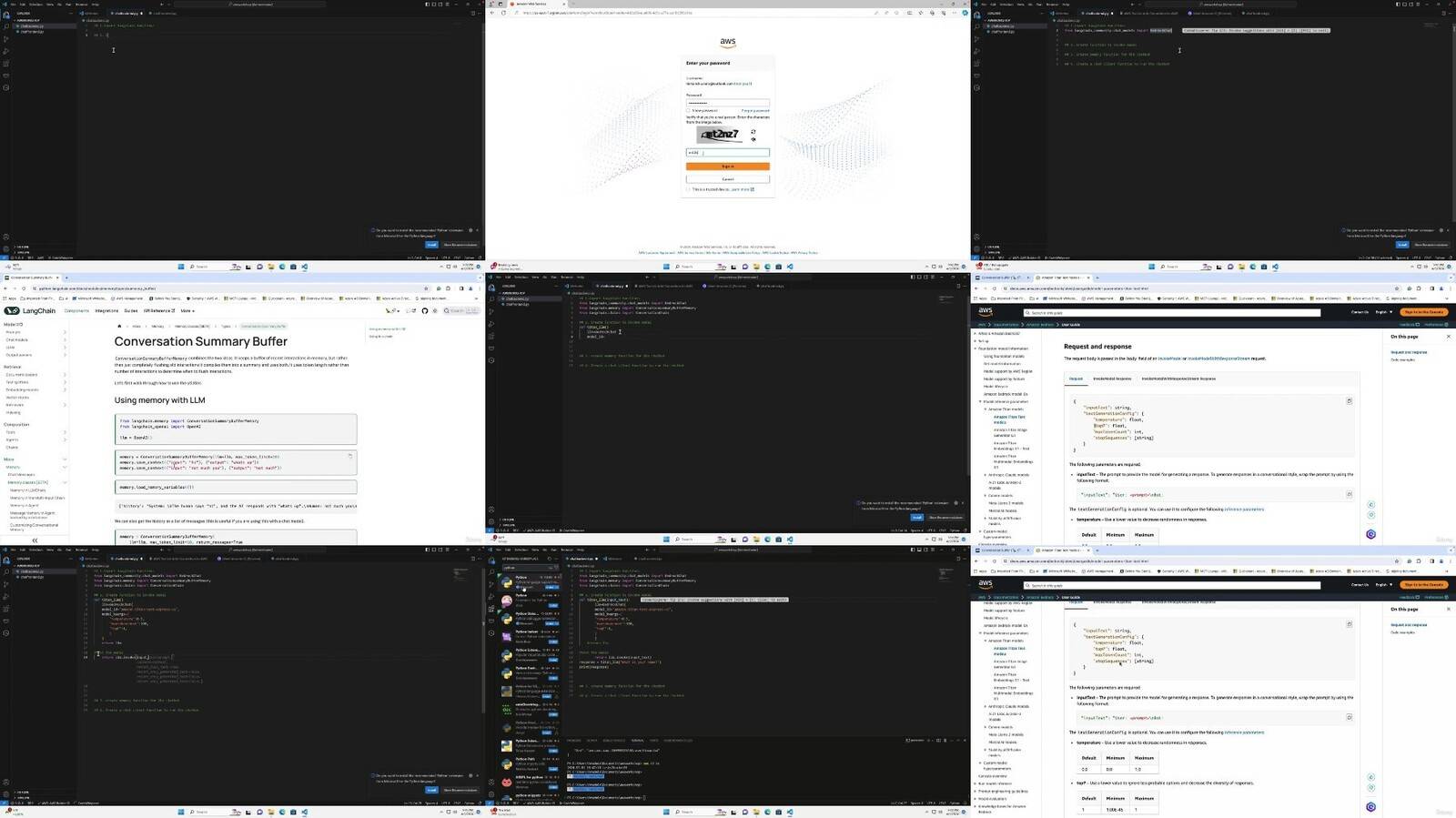Click the Password field on AWS sign-in
Image resolution: width=1456 pixels, height=818 pixels.
coord(727,103)
